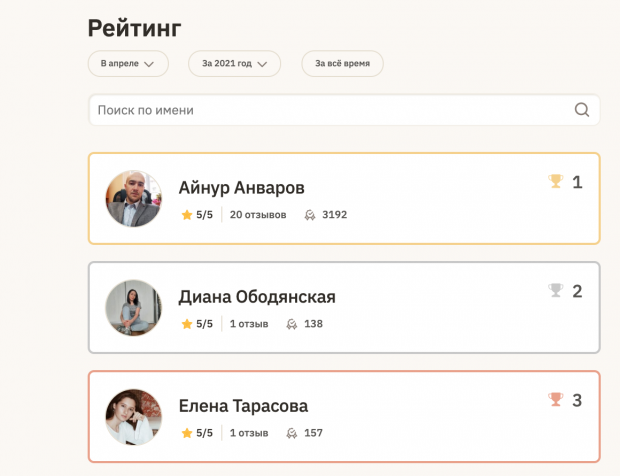Select the "За всё время" filter

coord(342,64)
